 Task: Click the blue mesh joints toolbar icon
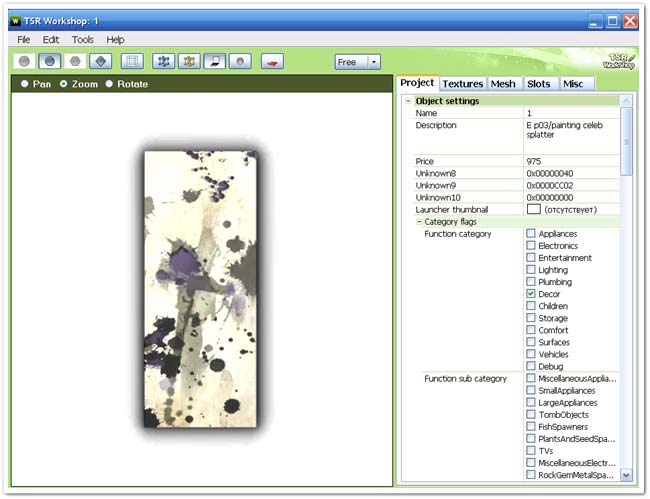click(164, 61)
